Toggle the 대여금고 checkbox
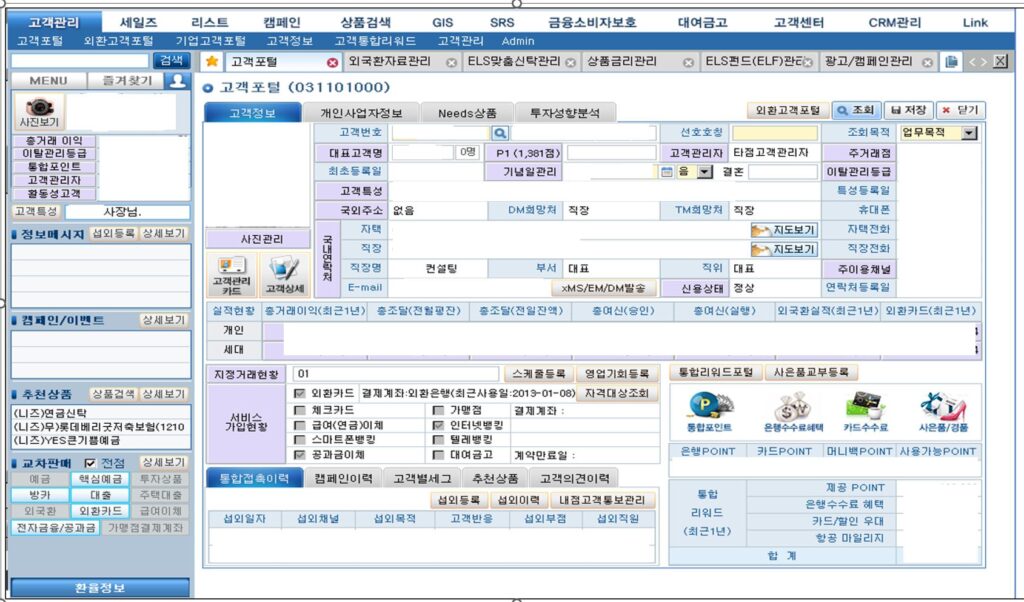 tap(438, 454)
